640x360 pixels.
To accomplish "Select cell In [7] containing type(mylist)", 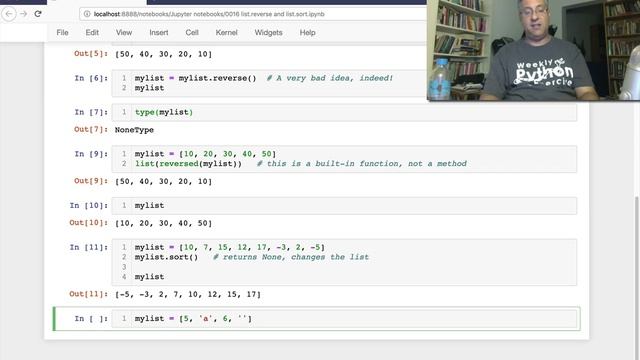I will click(x=344, y=112).
